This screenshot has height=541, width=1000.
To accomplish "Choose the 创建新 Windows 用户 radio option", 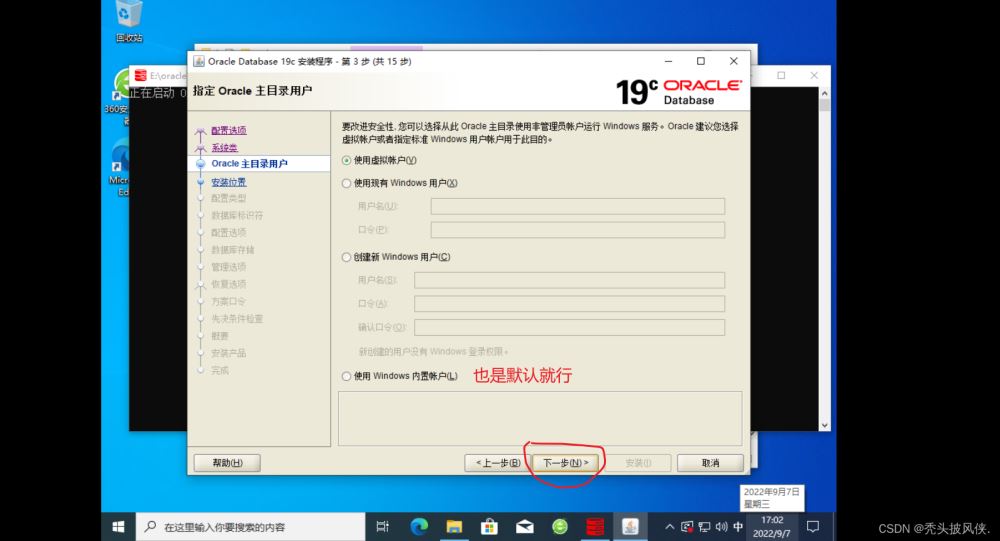I will pyautogui.click(x=347, y=257).
